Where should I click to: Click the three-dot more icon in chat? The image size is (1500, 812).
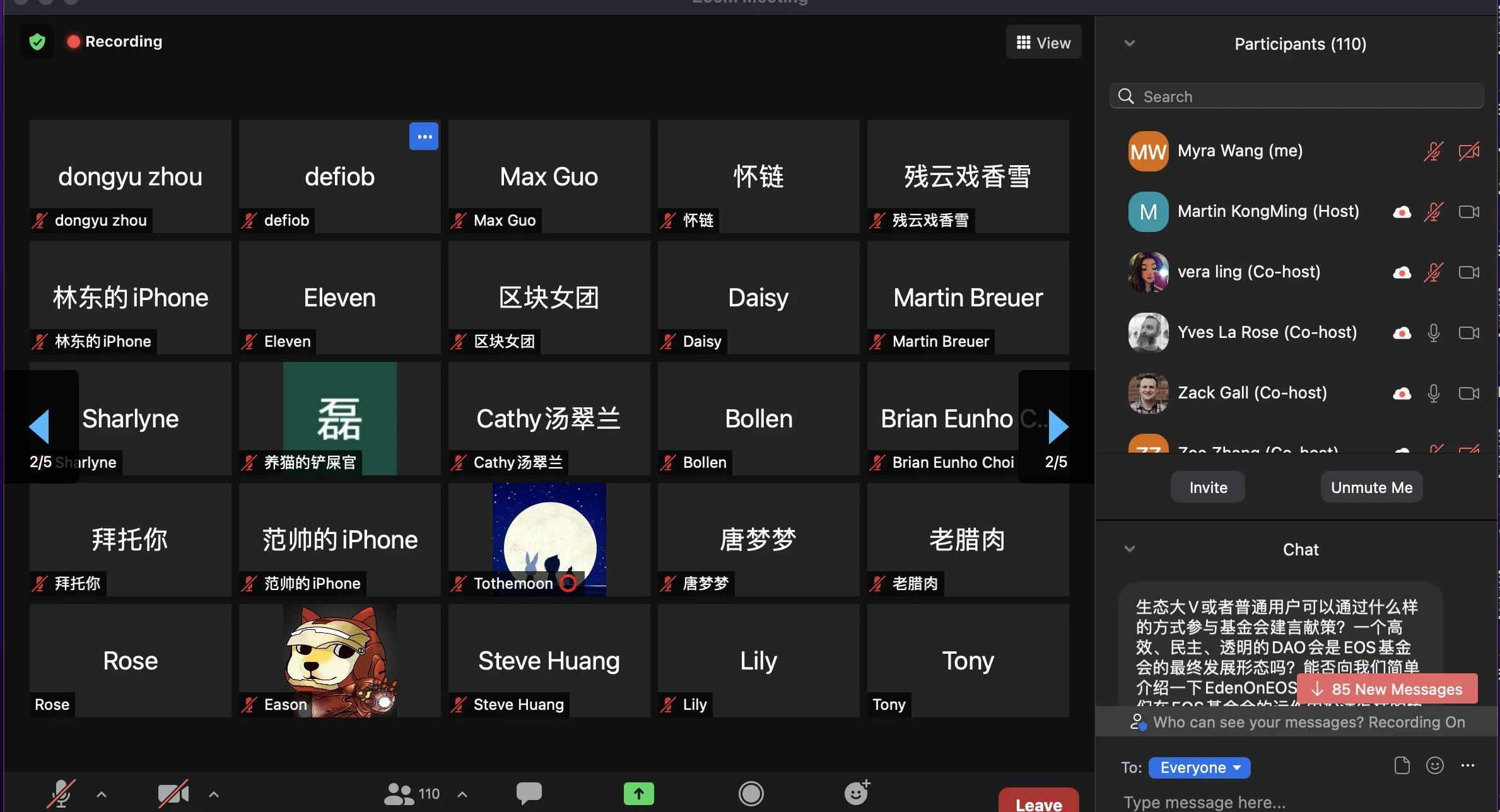click(x=1467, y=765)
